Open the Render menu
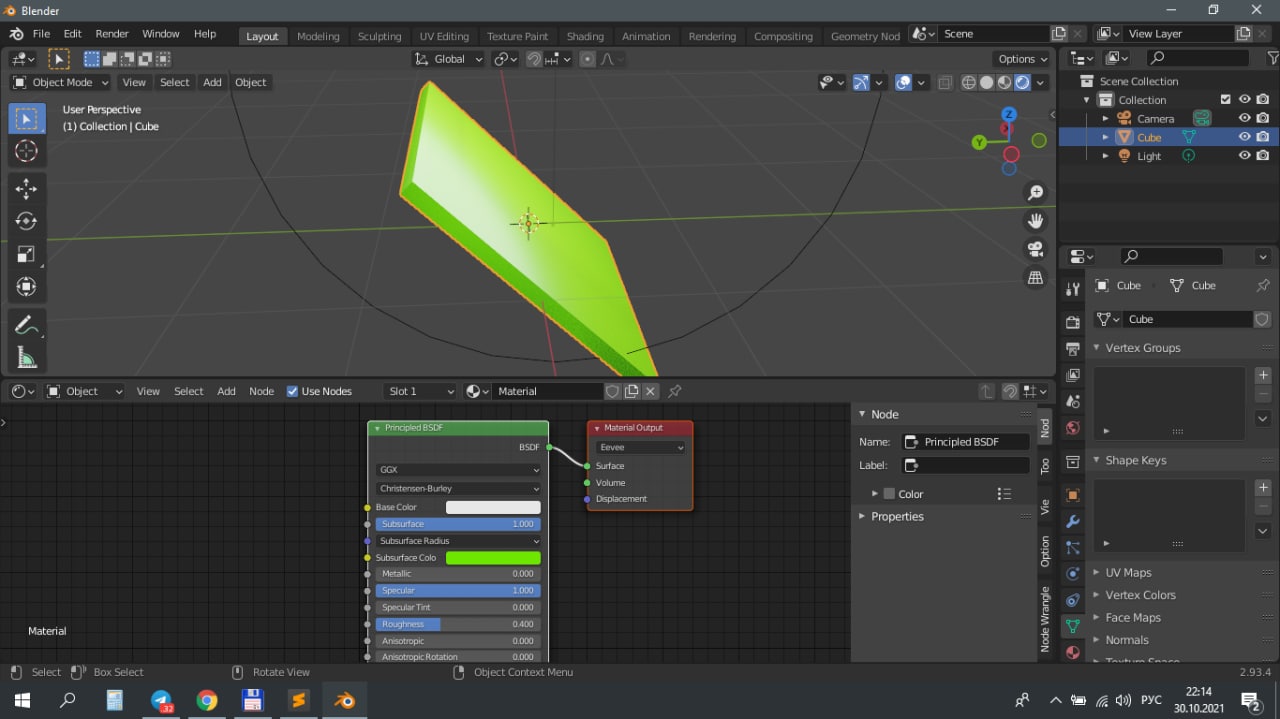Image resolution: width=1280 pixels, height=719 pixels. point(112,34)
